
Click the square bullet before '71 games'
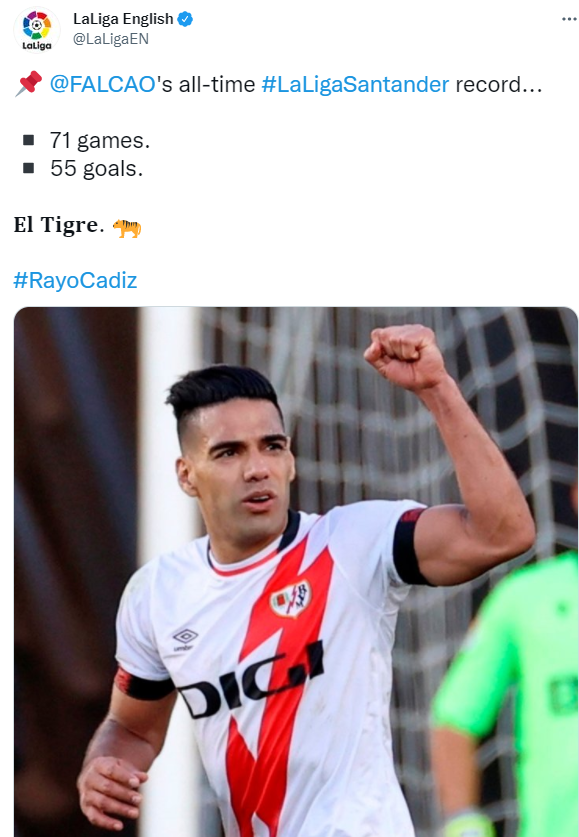coord(28,140)
